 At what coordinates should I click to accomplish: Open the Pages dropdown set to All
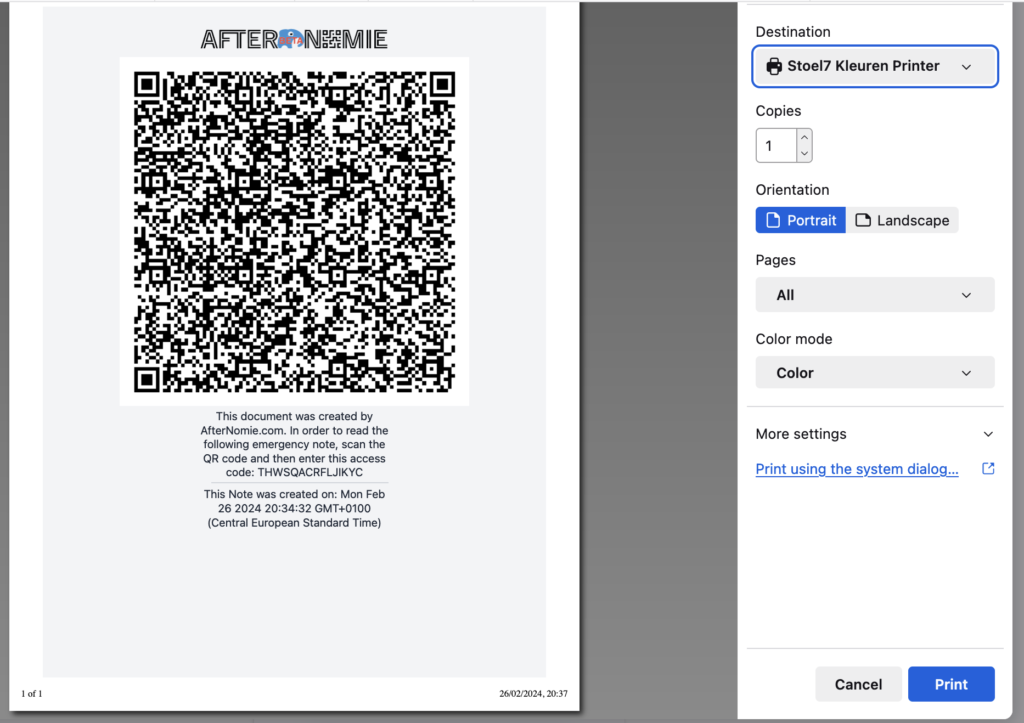click(x=874, y=295)
